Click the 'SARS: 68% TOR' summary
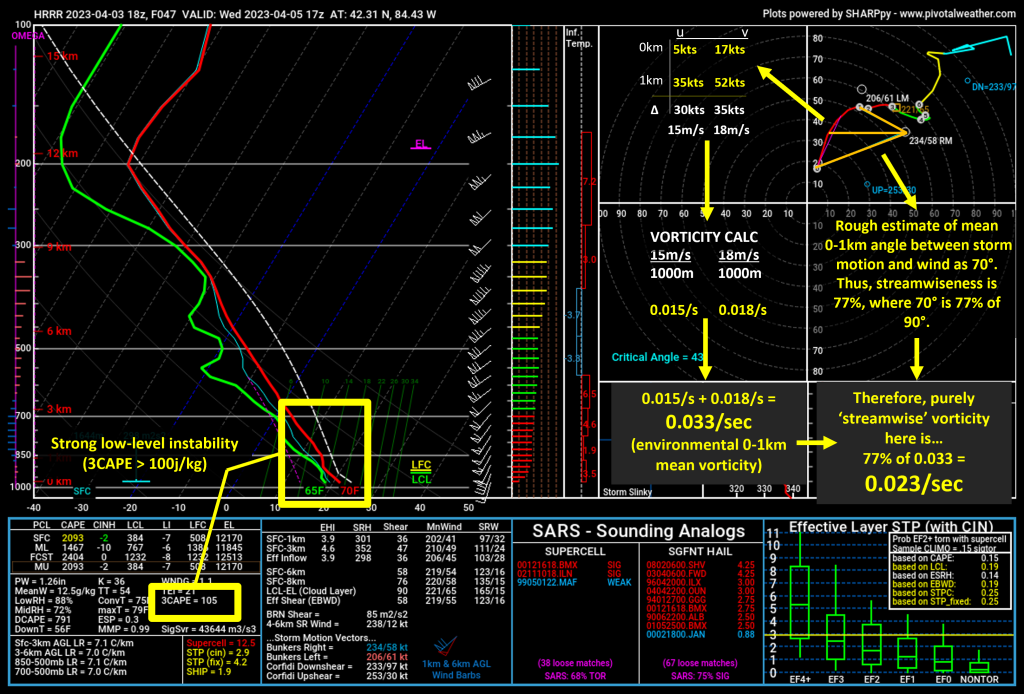 pyautogui.click(x=575, y=676)
